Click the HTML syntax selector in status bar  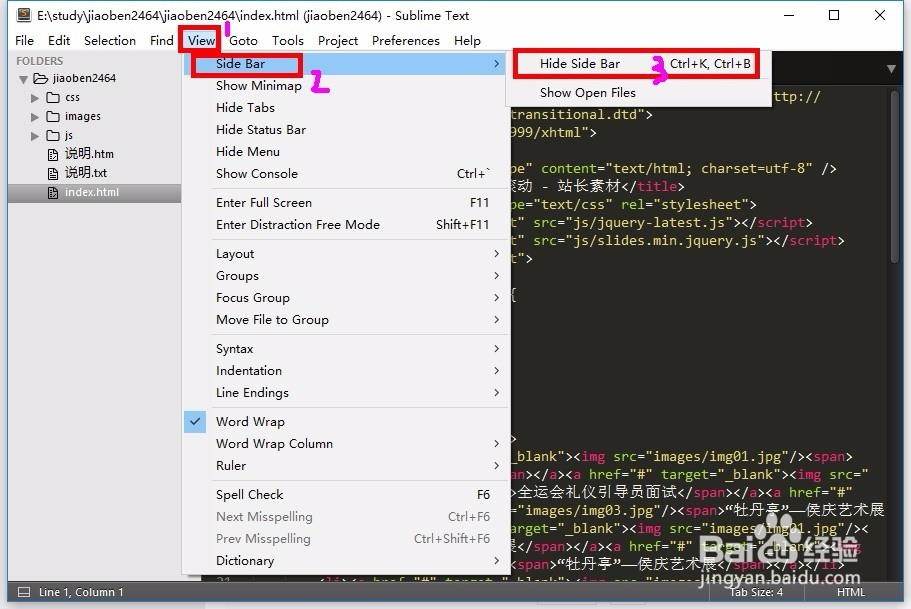(x=851, y=592)
